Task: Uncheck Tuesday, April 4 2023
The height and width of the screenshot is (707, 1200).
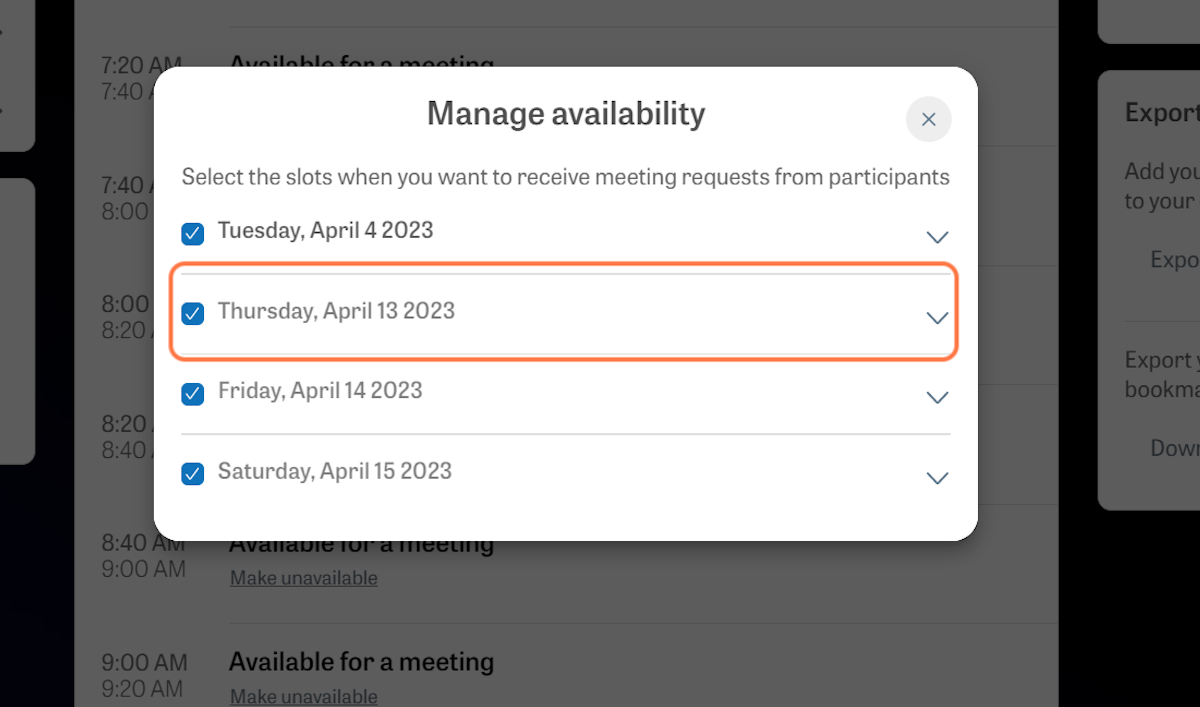Action: pyautogui.click(x=192, y=234)
